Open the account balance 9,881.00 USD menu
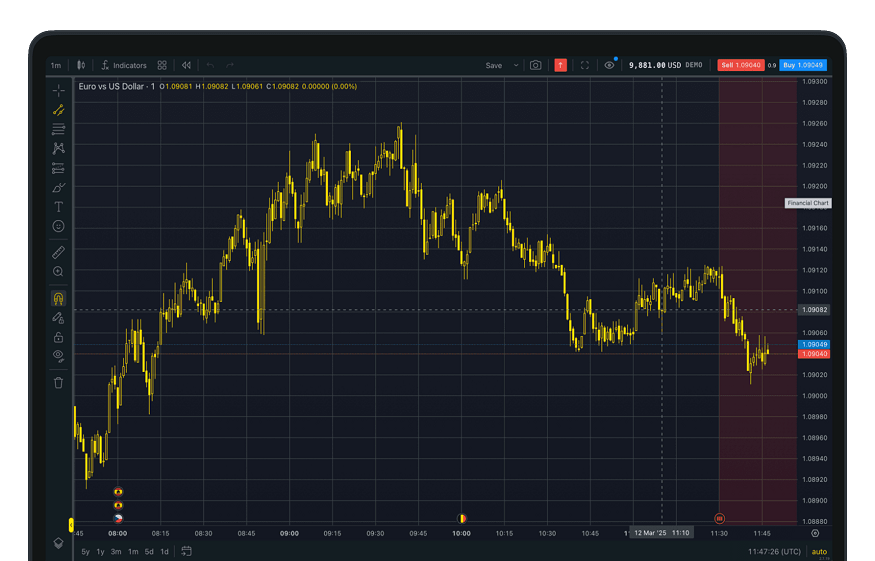The height and width of the screenshot is (561, 875). [x=666, y=65]
